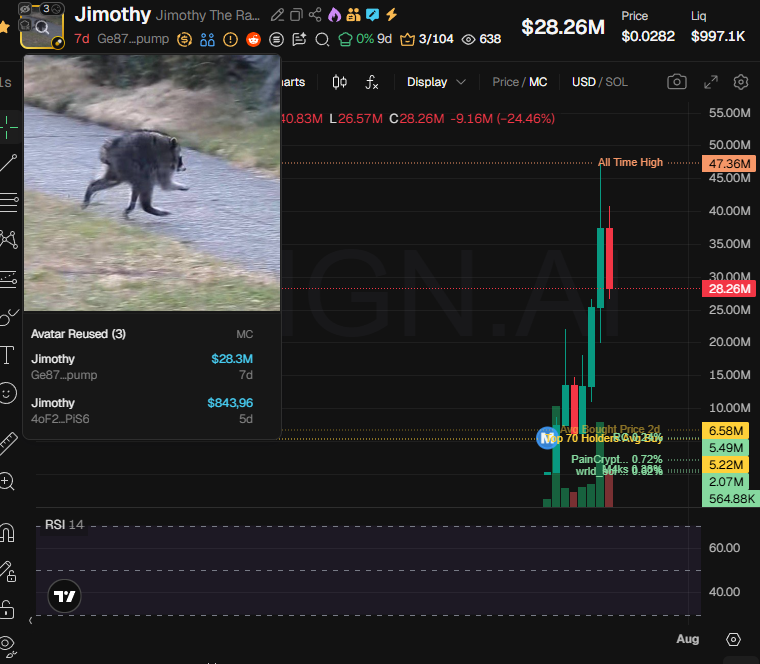
Task: Click the circled list lines icon
Action: coord(276,39)
